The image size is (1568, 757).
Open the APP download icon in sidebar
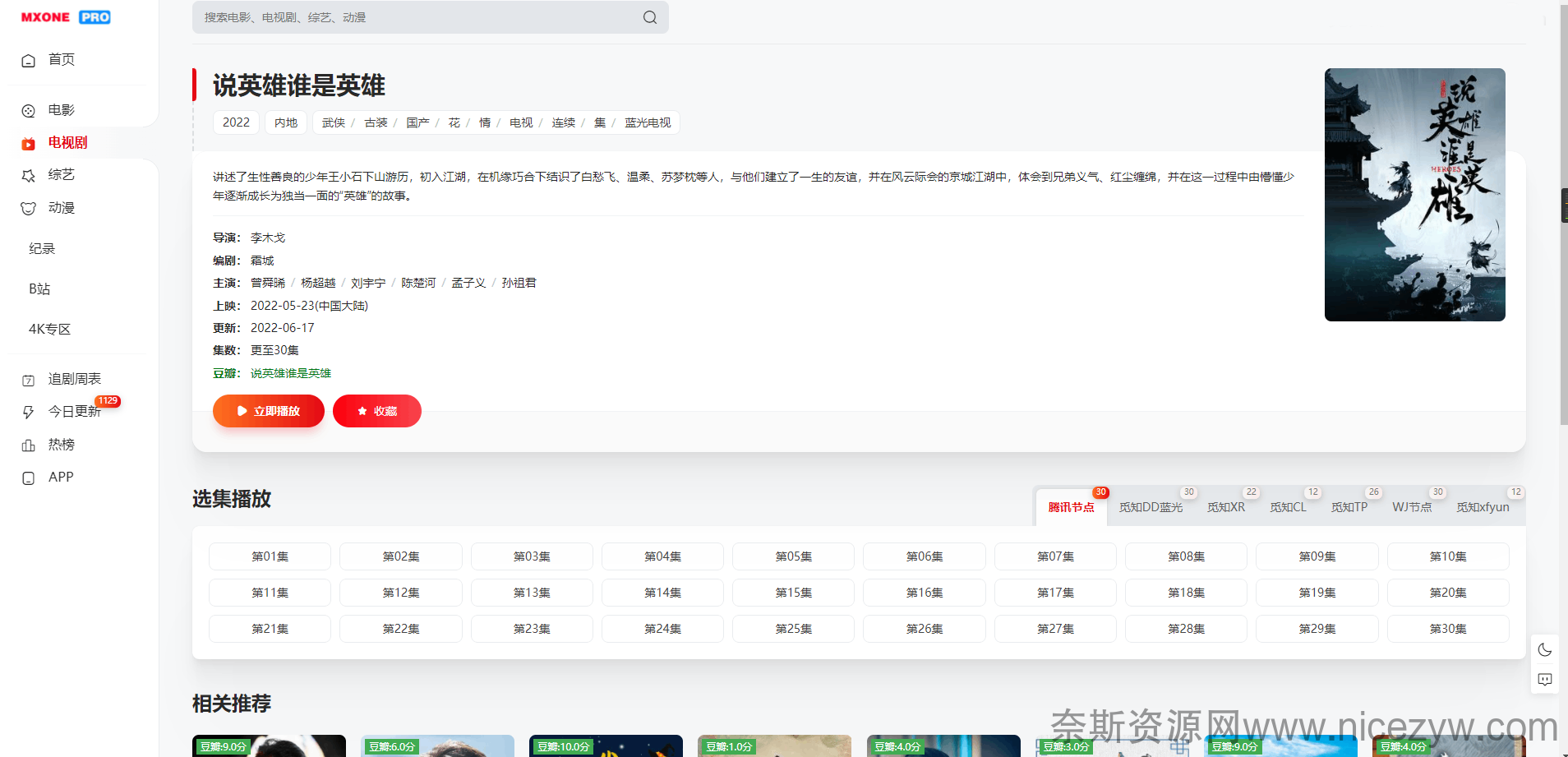tap(29, 478)
